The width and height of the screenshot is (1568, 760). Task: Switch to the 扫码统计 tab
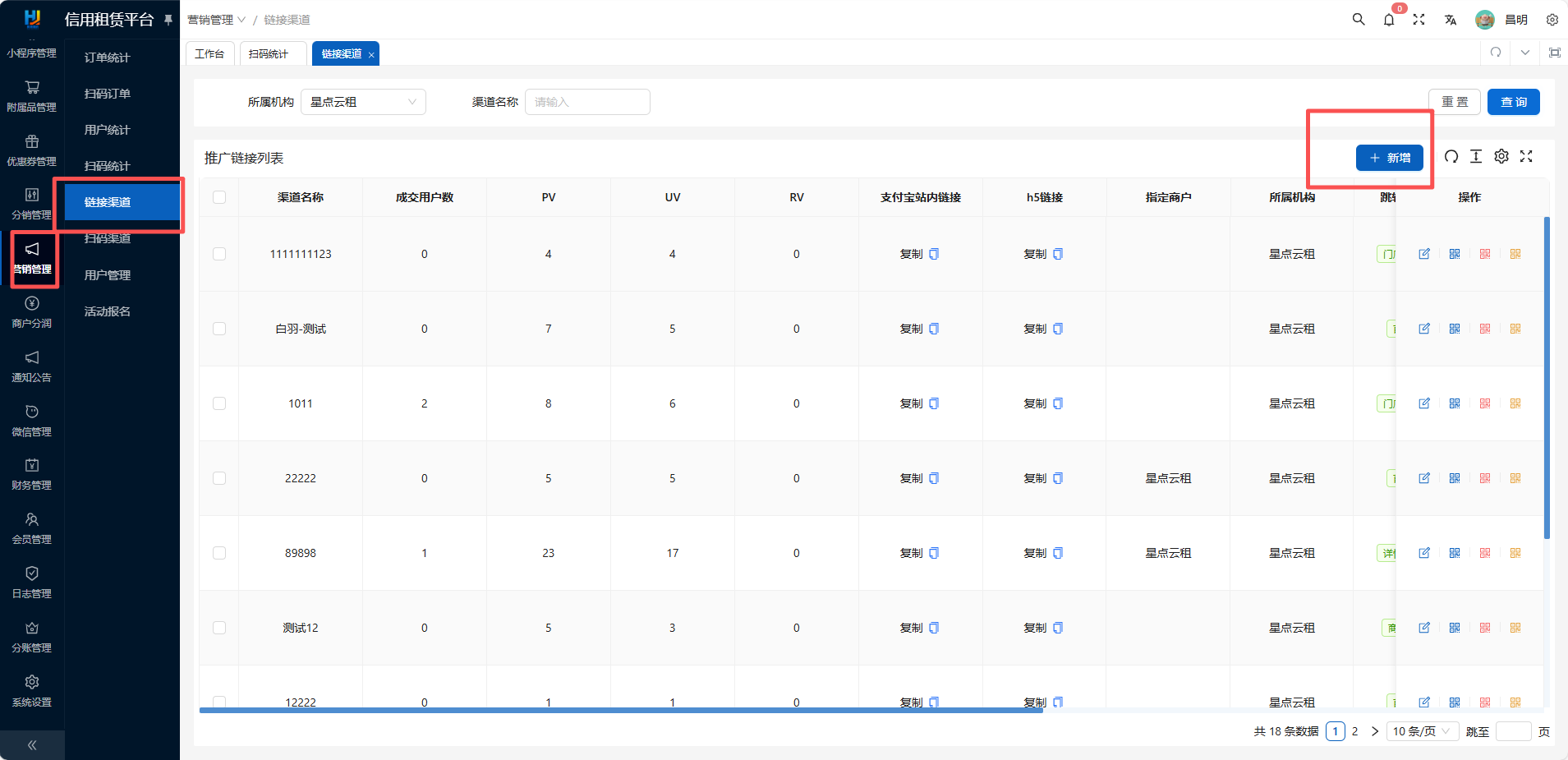click(x=269, y=54)
